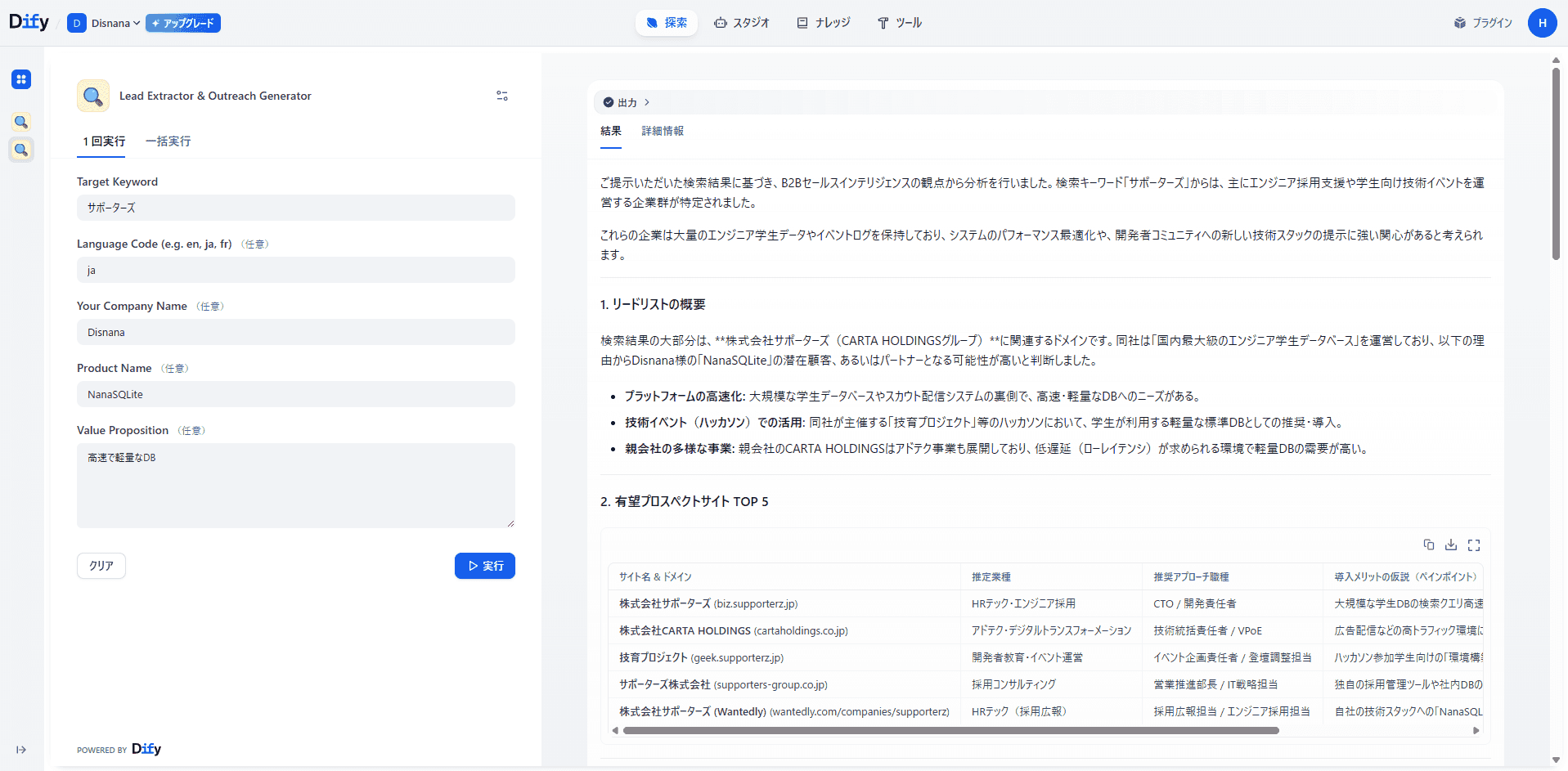Switch to the 詳細情報 tab
The width and height of the screenshot is (1568, 771).
point(663,131)
